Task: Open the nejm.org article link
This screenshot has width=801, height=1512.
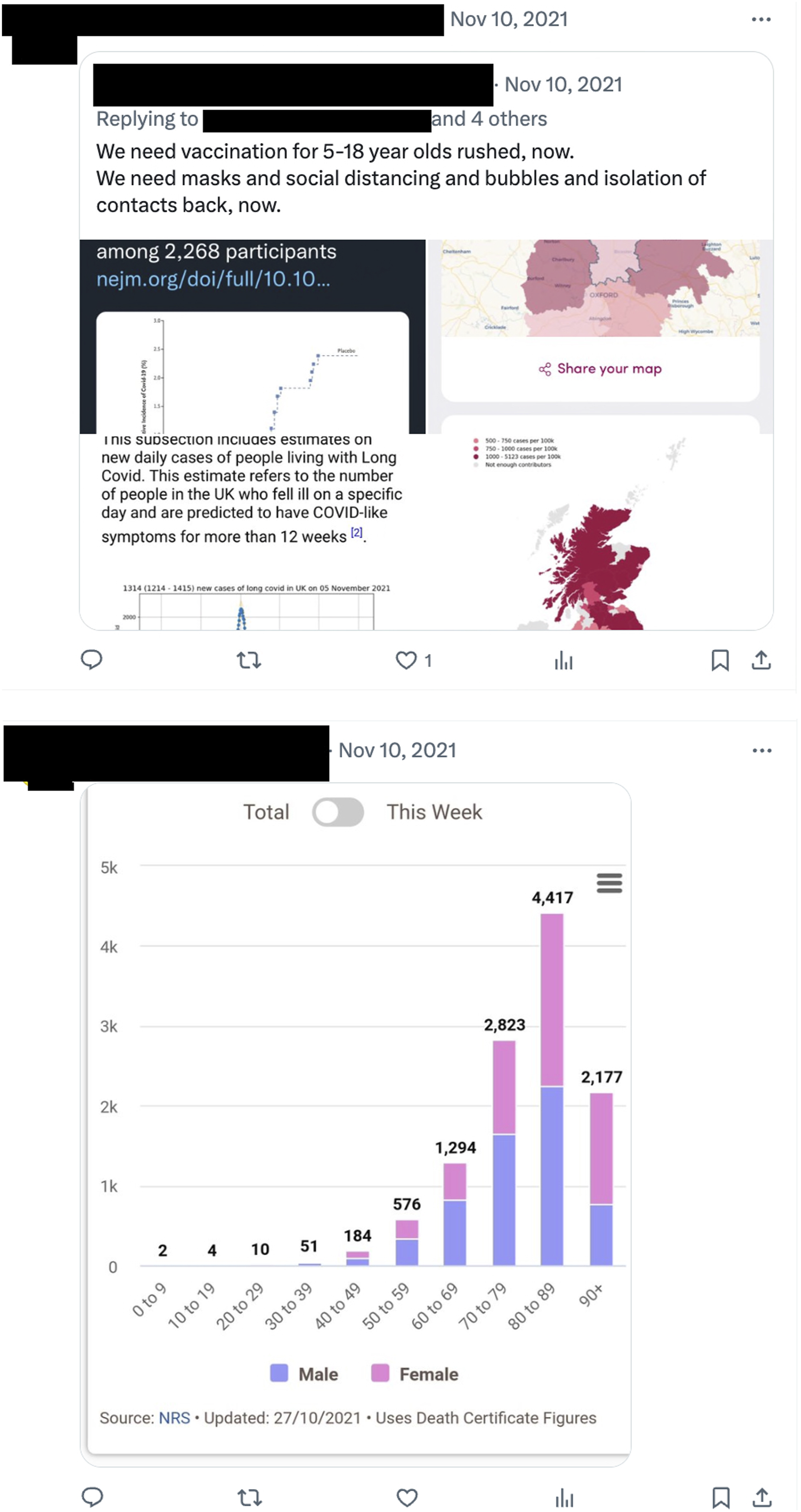Action: point(213,279)
